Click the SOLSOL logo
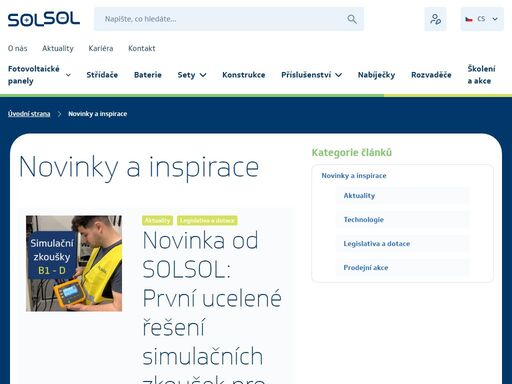 [x=44, y=19]
